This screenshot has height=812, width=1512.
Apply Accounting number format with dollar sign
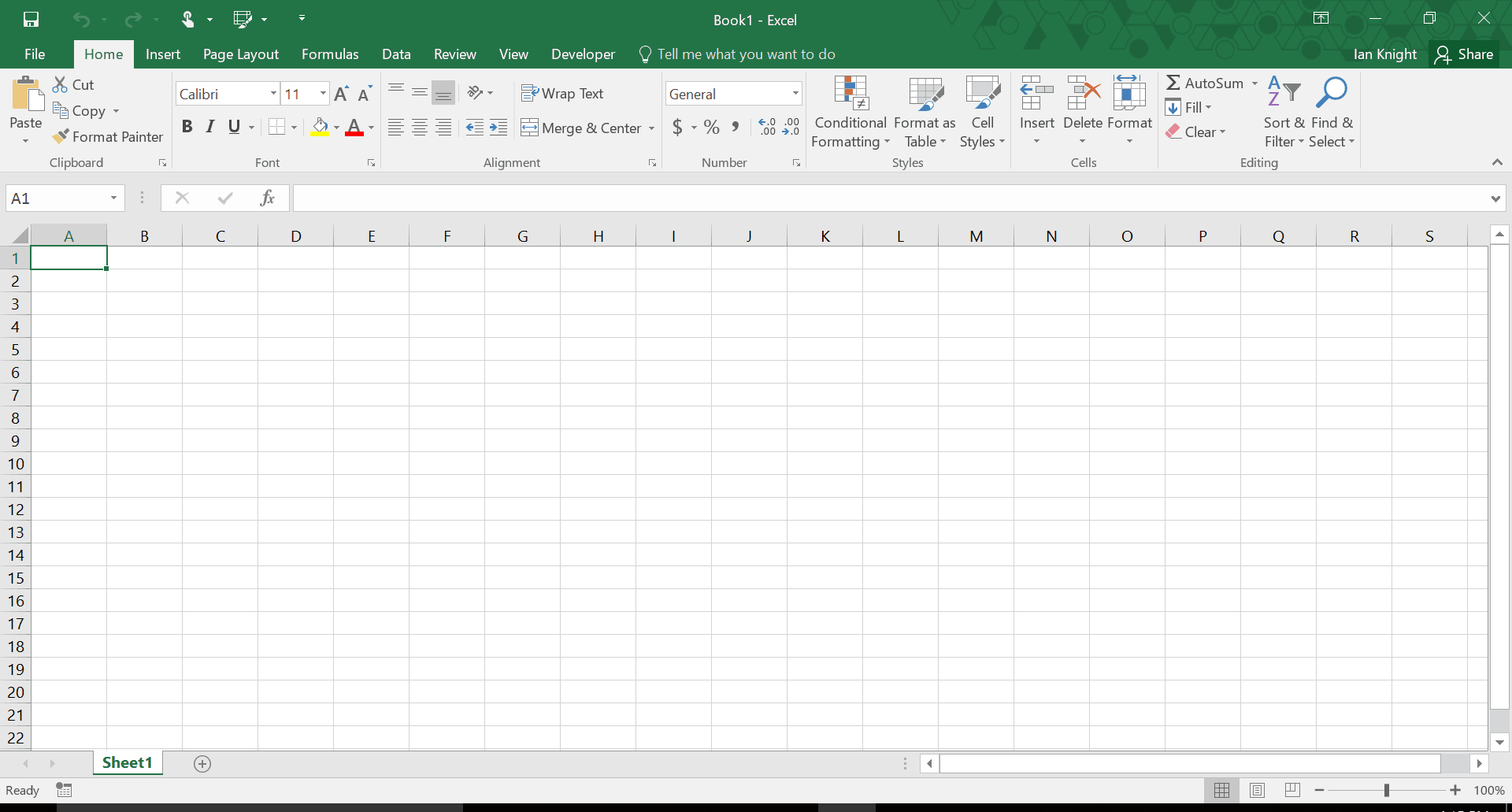pos(678,127)
